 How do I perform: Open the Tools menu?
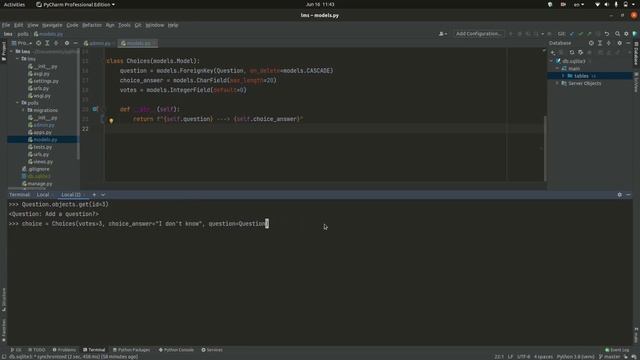coord(124,25)
